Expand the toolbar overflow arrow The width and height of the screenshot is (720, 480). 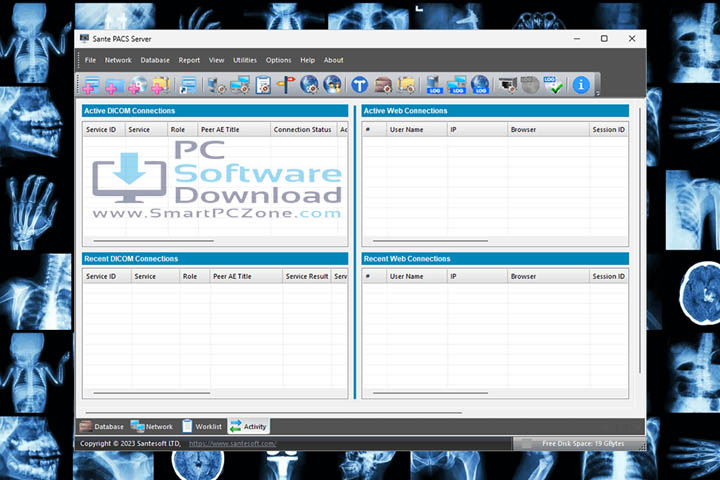tap(597, 93)
